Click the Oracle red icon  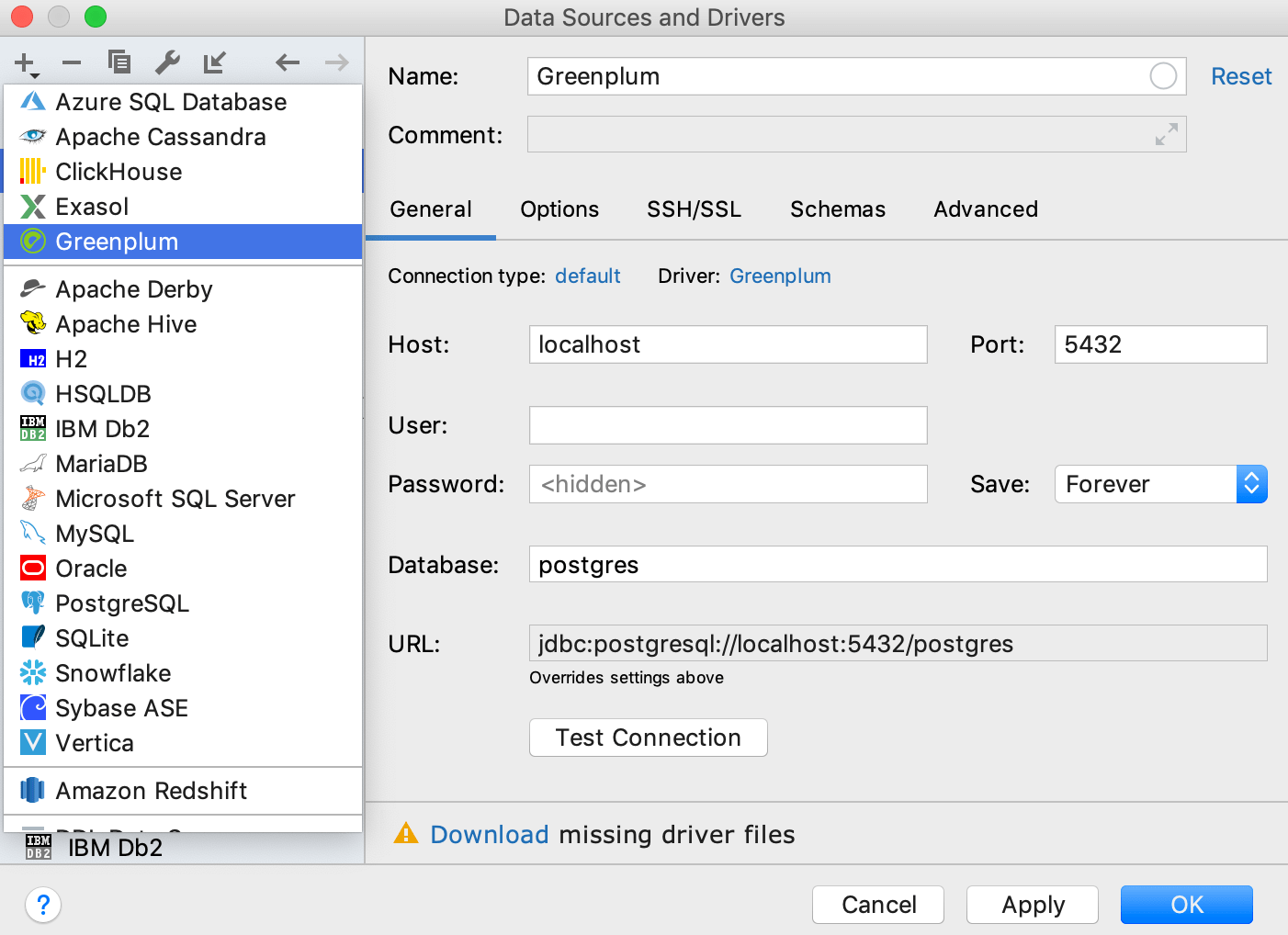click(x=33, y=569)
